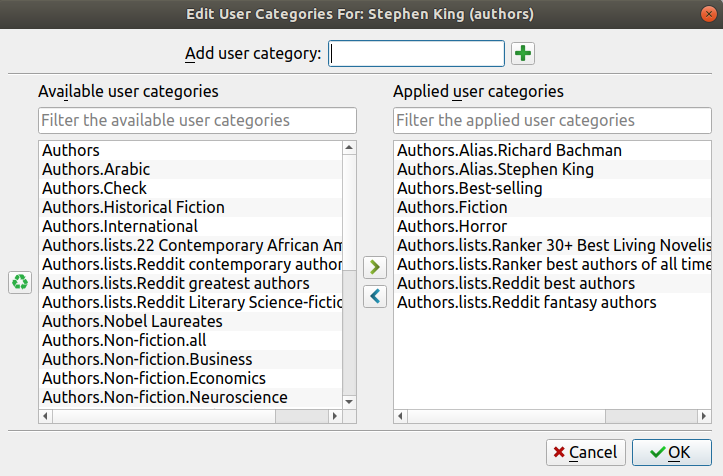
Task: Select Authors.Historical Fiction in available list
Action: pos(133,208)
